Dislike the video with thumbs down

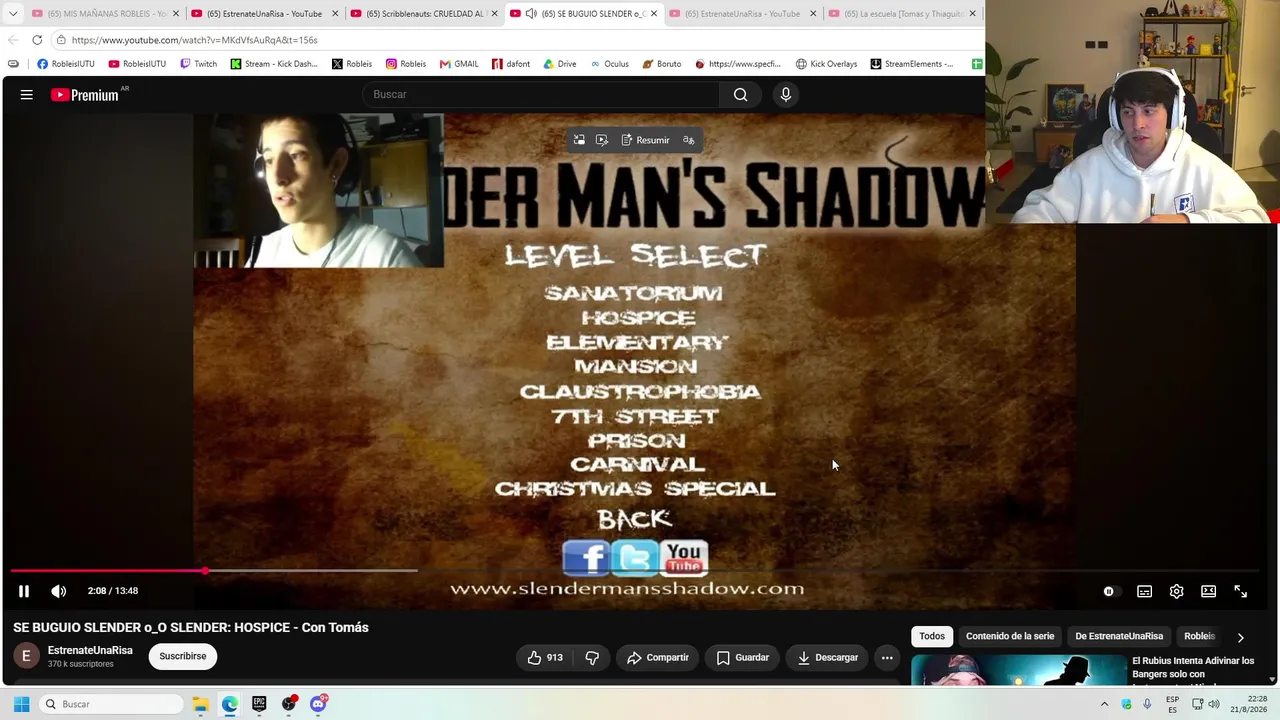592,657
